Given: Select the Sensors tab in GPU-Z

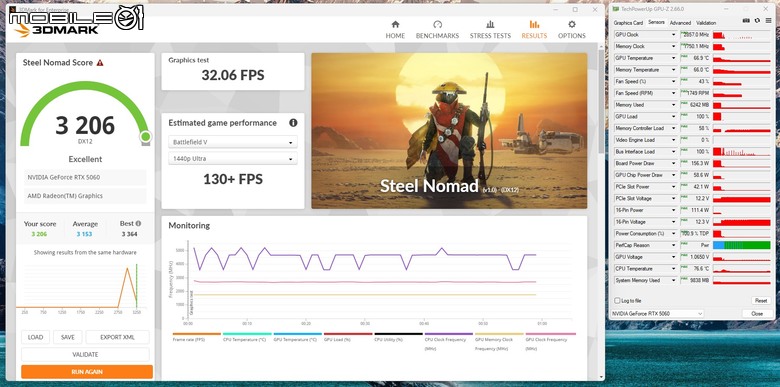Looking at the screenshot, I should (656, 22).
